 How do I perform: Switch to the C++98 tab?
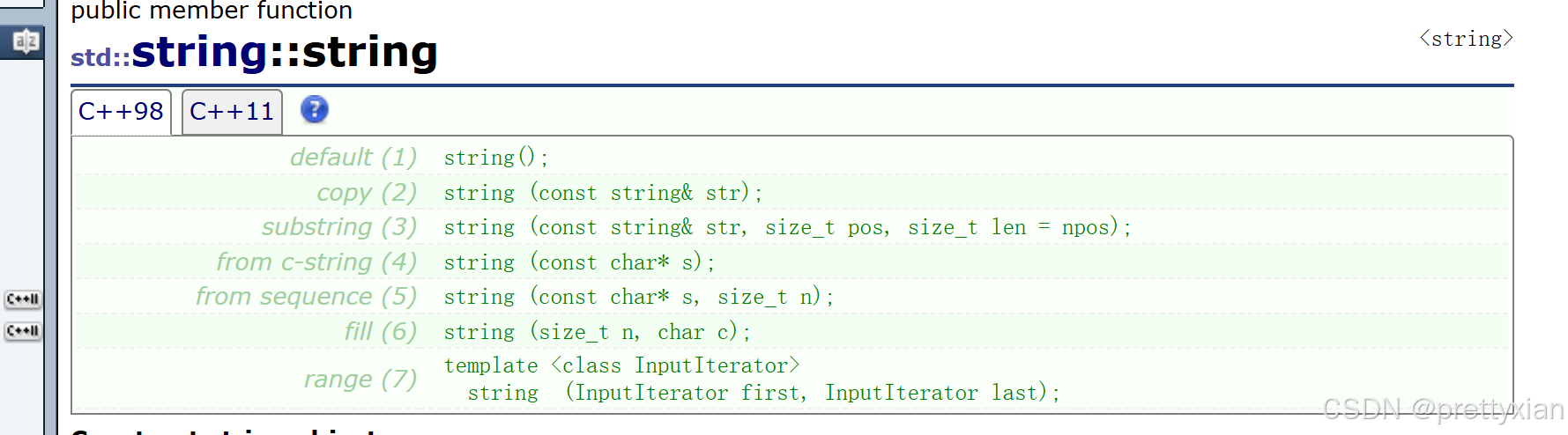pos(121,112)
